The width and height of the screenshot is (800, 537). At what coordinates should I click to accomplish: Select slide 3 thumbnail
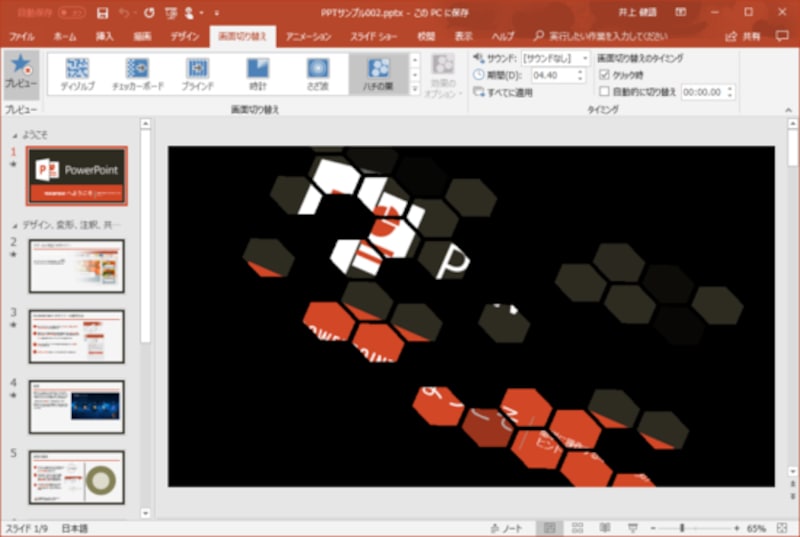(77, 337)
